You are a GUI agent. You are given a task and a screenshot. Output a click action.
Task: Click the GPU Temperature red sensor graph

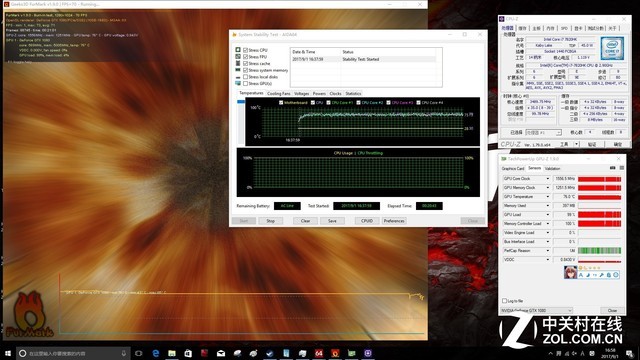pos(600,197)
